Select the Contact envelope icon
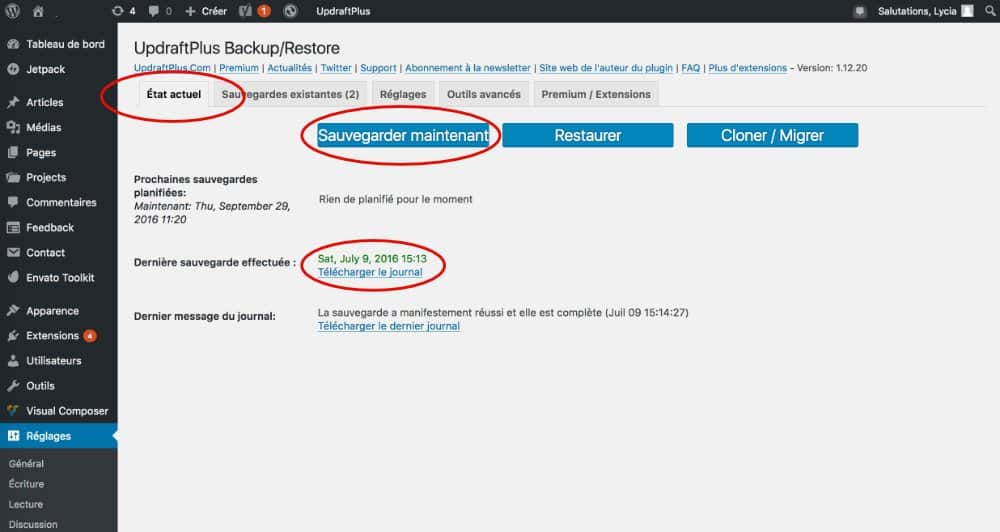1000x532 pixels. pyautogui.click(x=13, y=253)
